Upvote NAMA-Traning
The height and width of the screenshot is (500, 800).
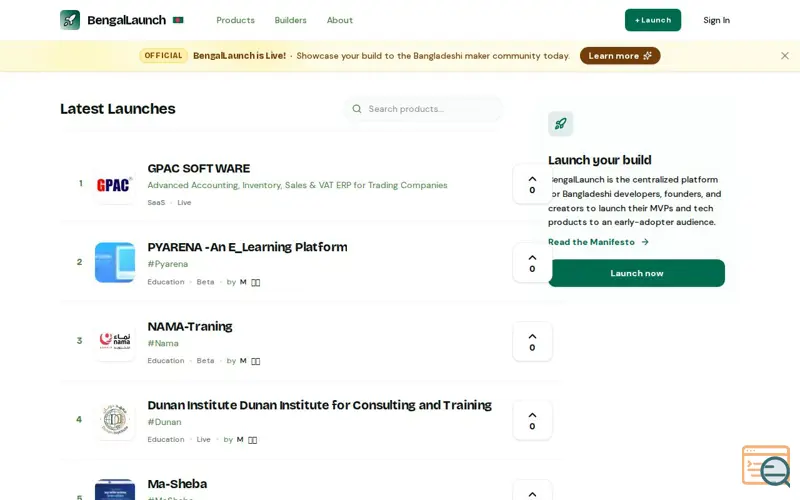(x=532, y=341)
